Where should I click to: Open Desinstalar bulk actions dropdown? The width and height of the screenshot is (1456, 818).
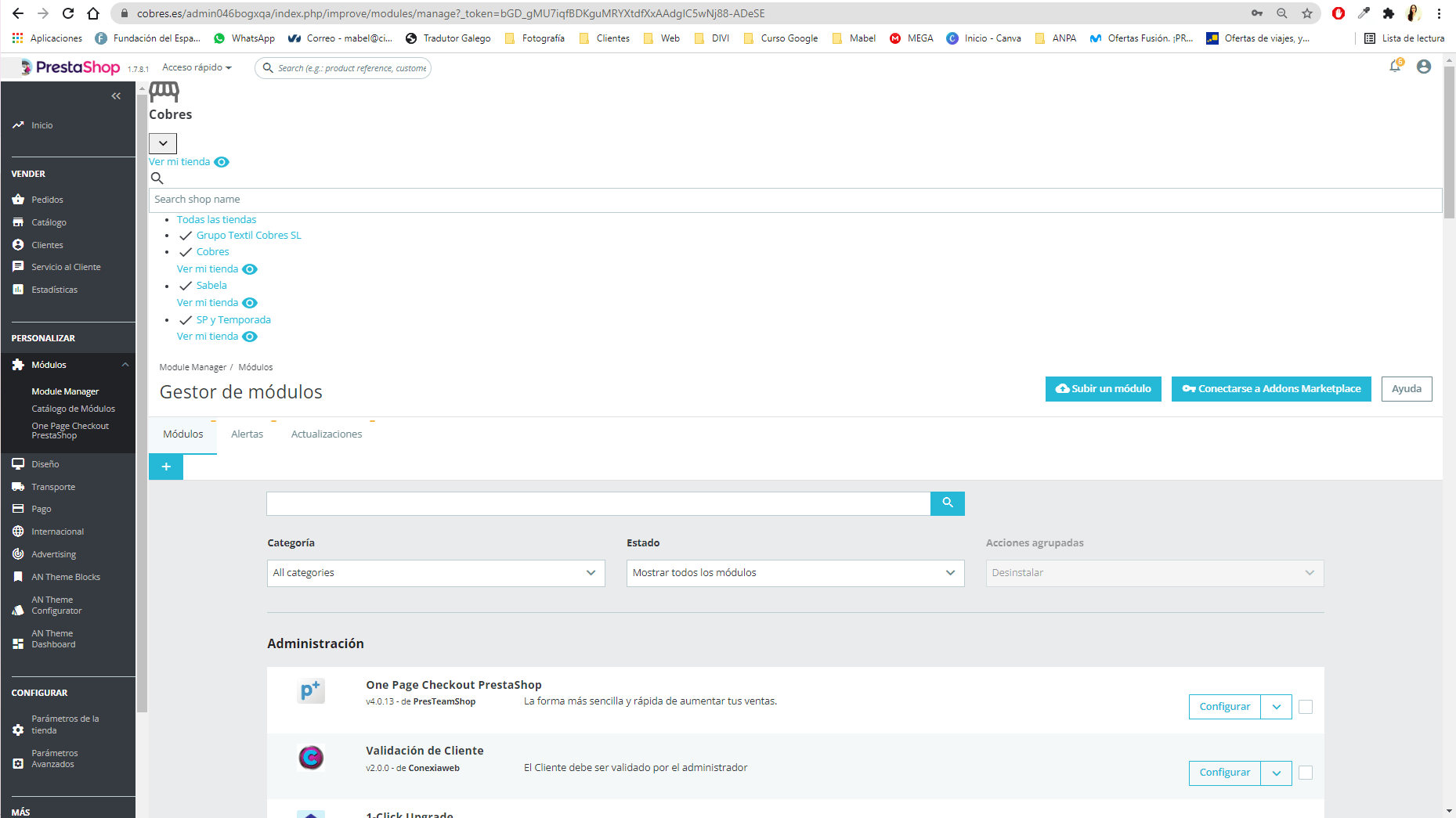click(1155, 573)
